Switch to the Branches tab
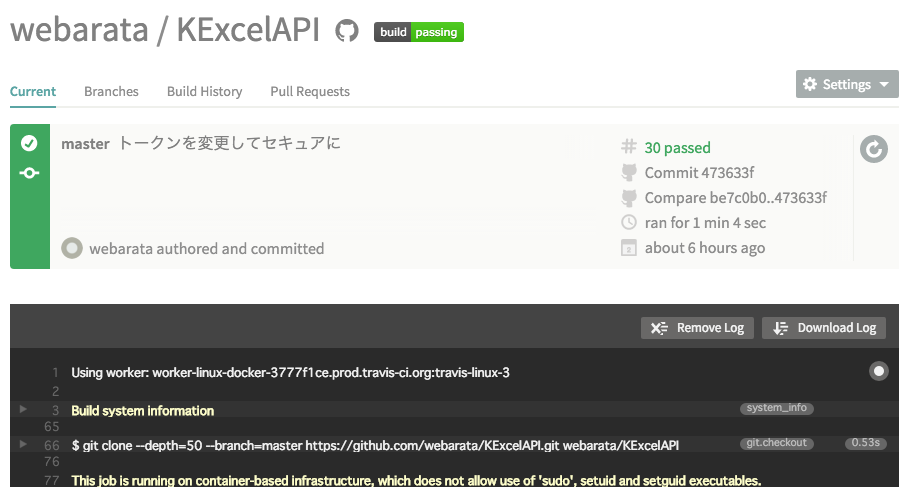Image resolution: width=908 pixels, height=487 pixels. 111,91
